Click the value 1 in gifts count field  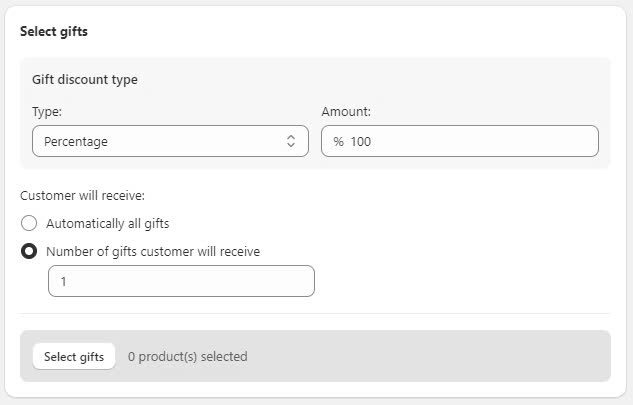coord(63,282)
